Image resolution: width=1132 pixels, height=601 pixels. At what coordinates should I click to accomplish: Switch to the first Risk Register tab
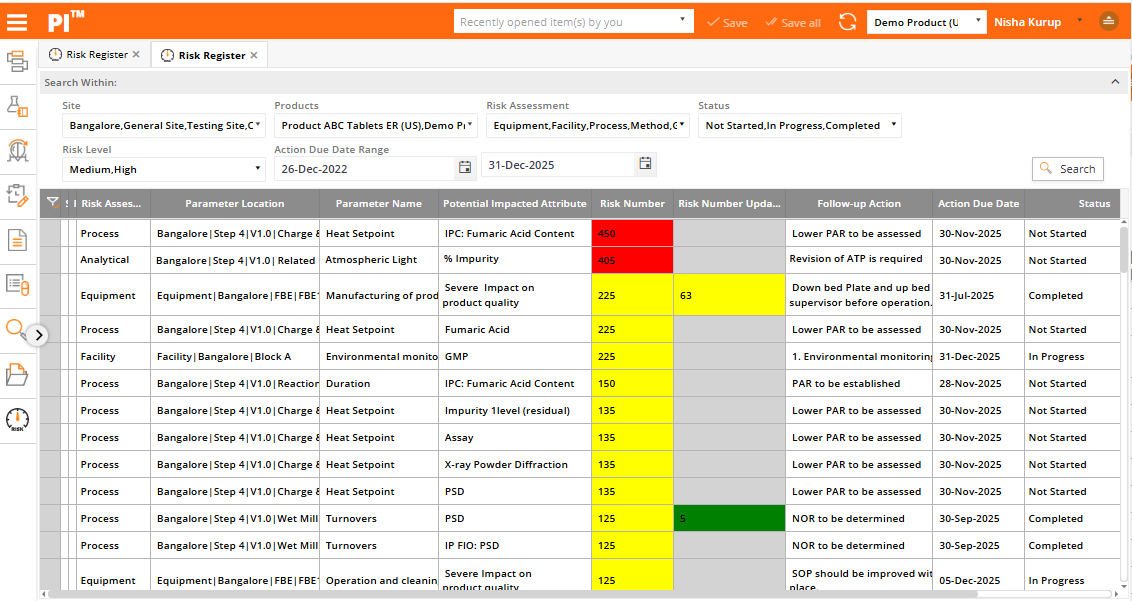click(96, 55)
